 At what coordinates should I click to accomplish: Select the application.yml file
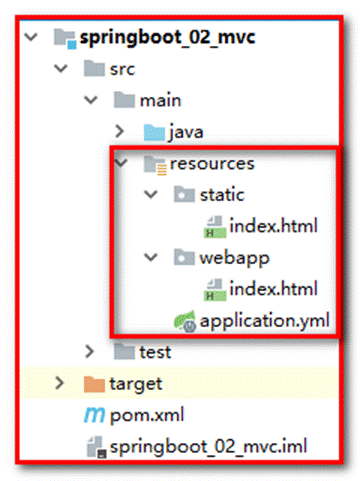pyautogui.click(x=265, y=322)
